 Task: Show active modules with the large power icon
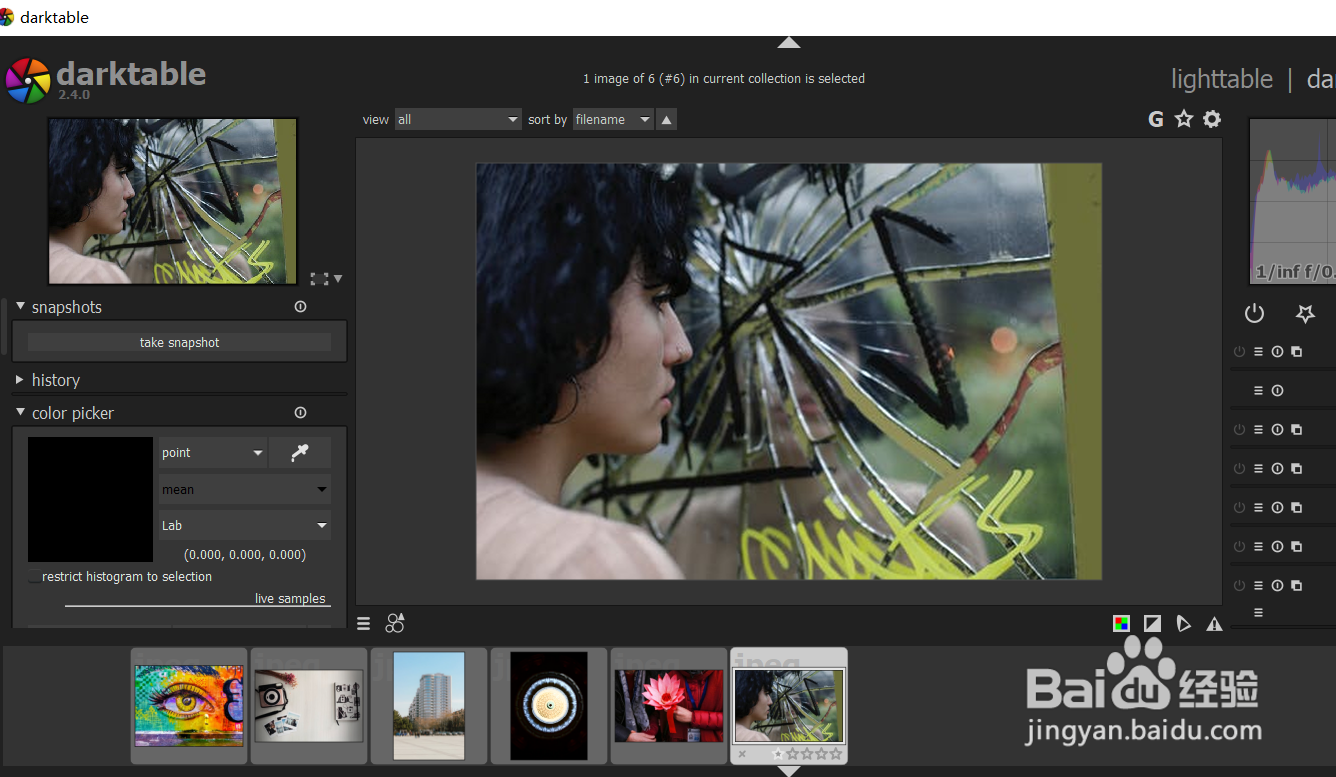pos(1254,313)
